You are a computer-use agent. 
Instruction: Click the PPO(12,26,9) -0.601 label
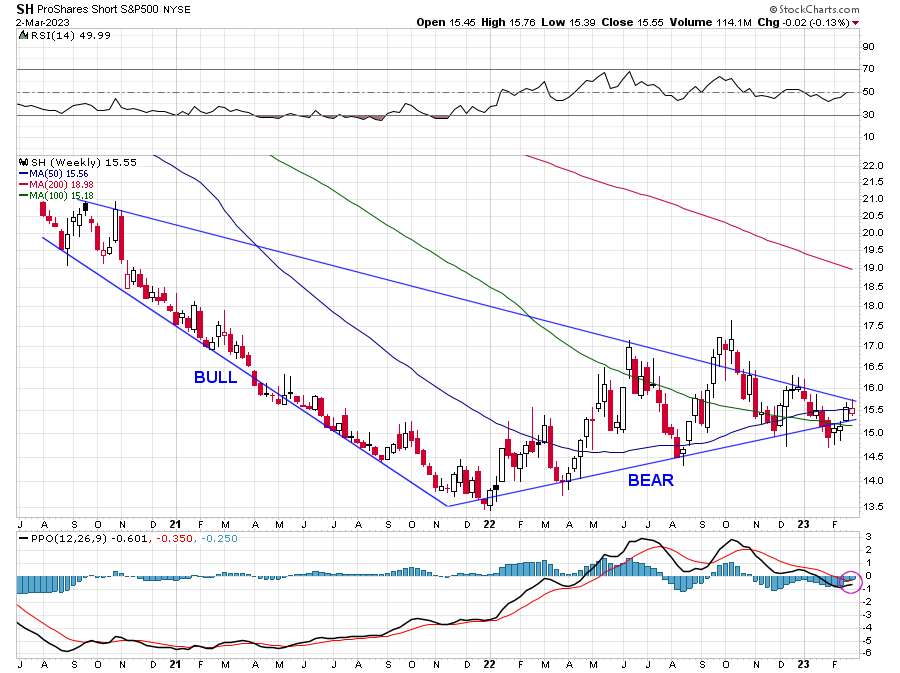[83, 539]
